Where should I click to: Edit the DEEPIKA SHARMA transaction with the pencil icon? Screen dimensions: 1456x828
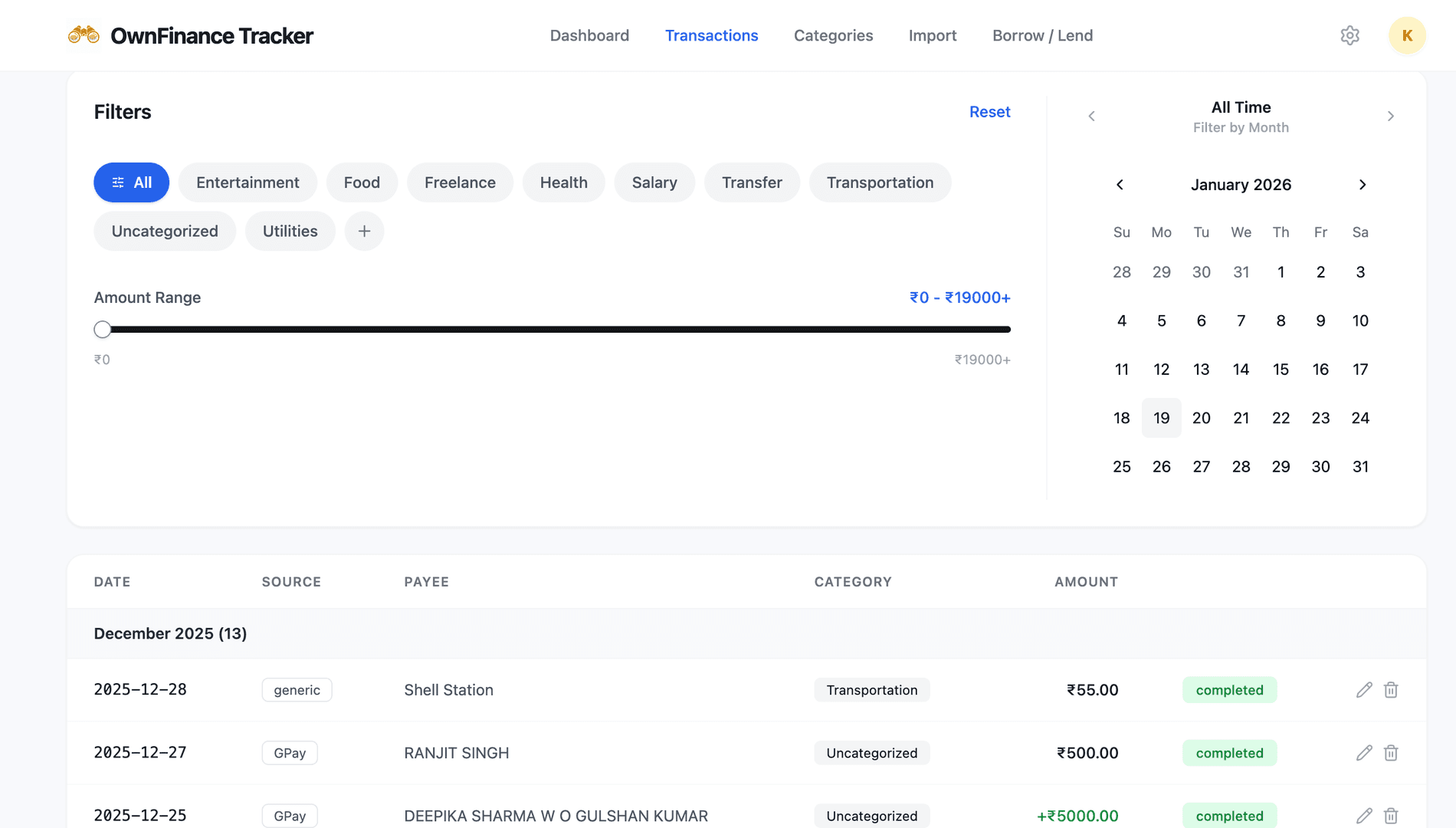tap(1363, 815)
